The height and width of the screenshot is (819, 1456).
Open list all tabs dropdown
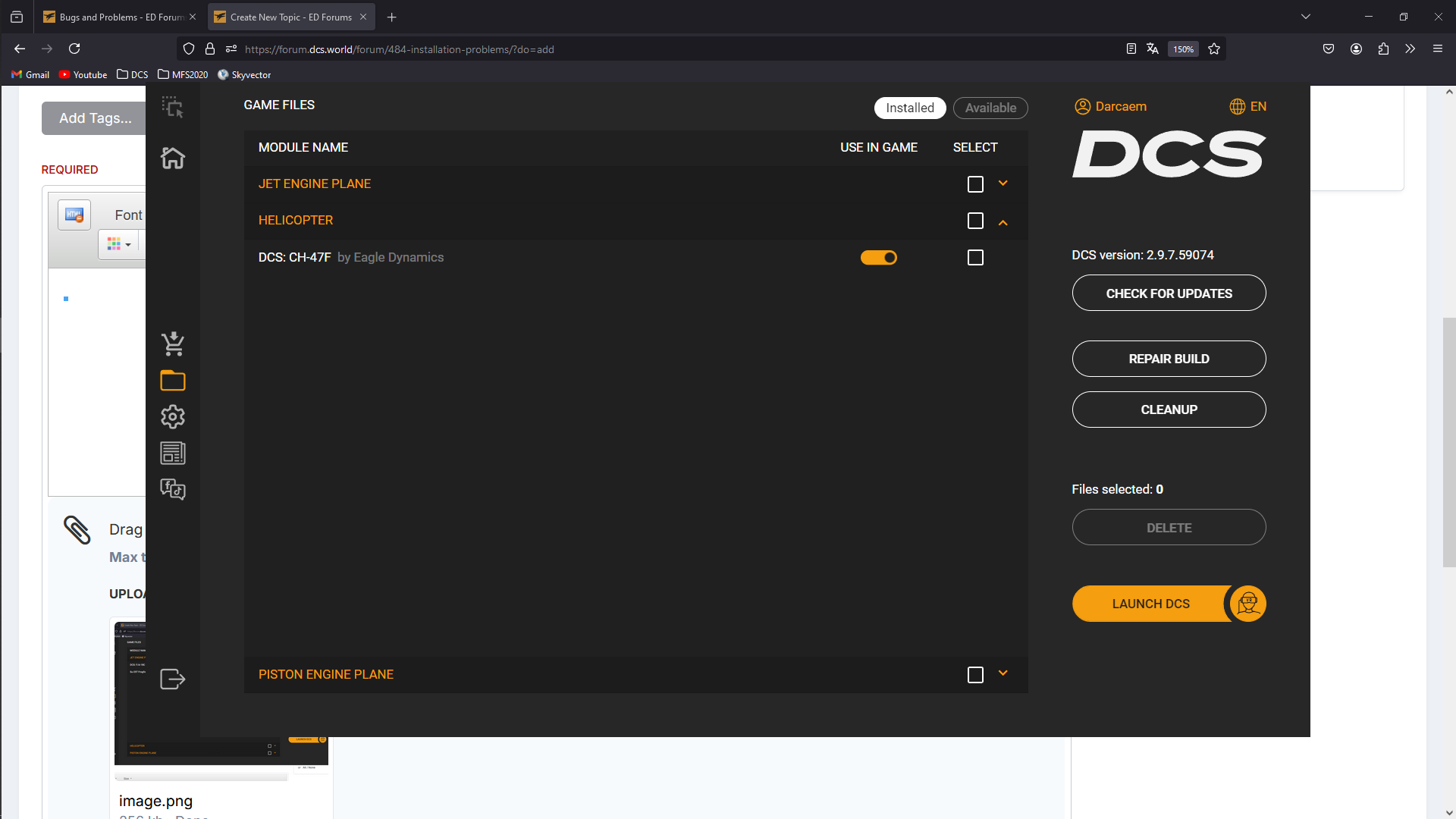pos(1306,17)
